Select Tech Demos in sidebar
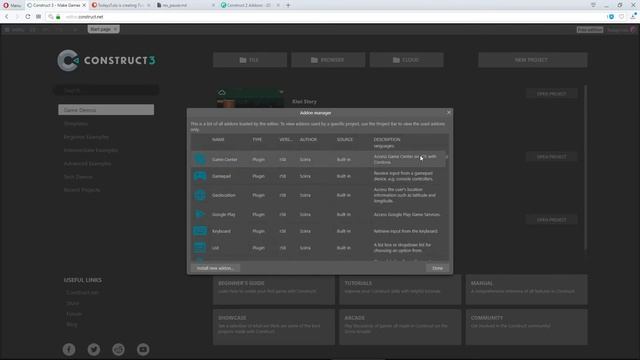The width and height of the screenshot is (640, 360). pos(78,177)
